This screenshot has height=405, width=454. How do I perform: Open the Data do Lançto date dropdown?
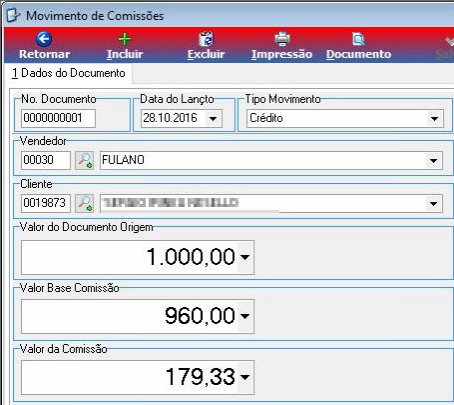point(213,118)
